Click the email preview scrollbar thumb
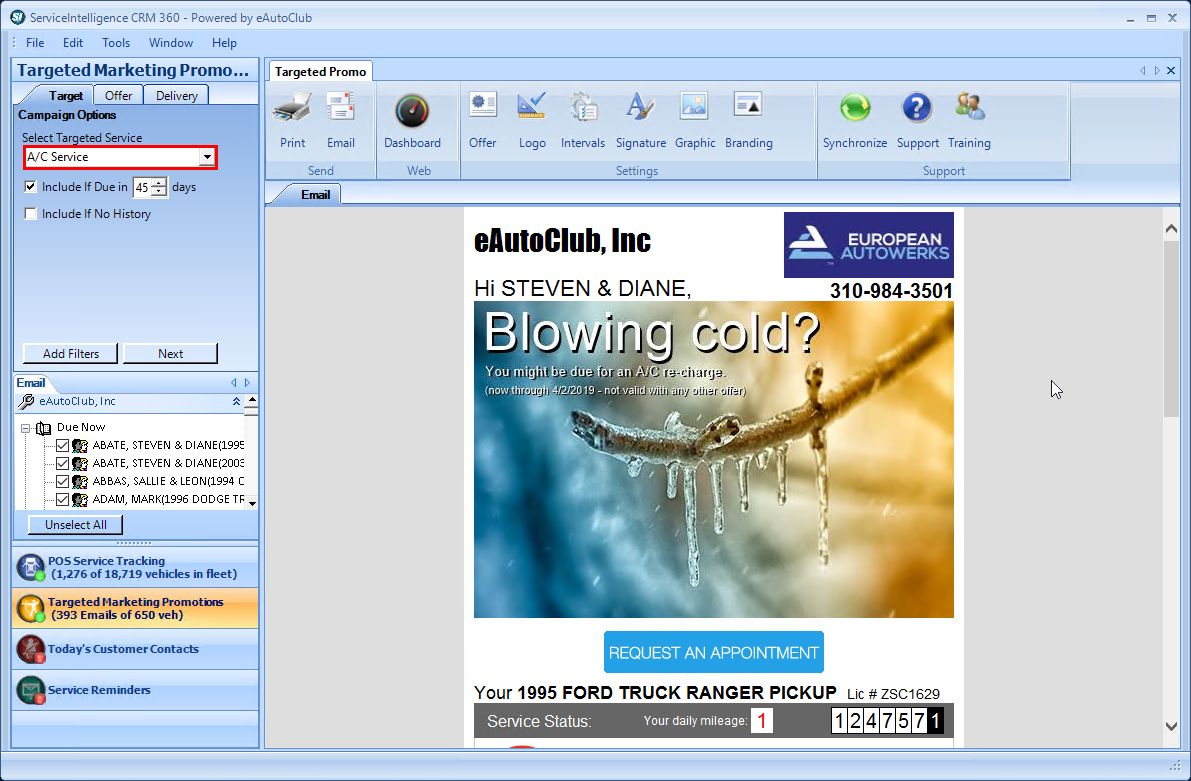Screen dimensions: 1191x781 point(1171,328)
